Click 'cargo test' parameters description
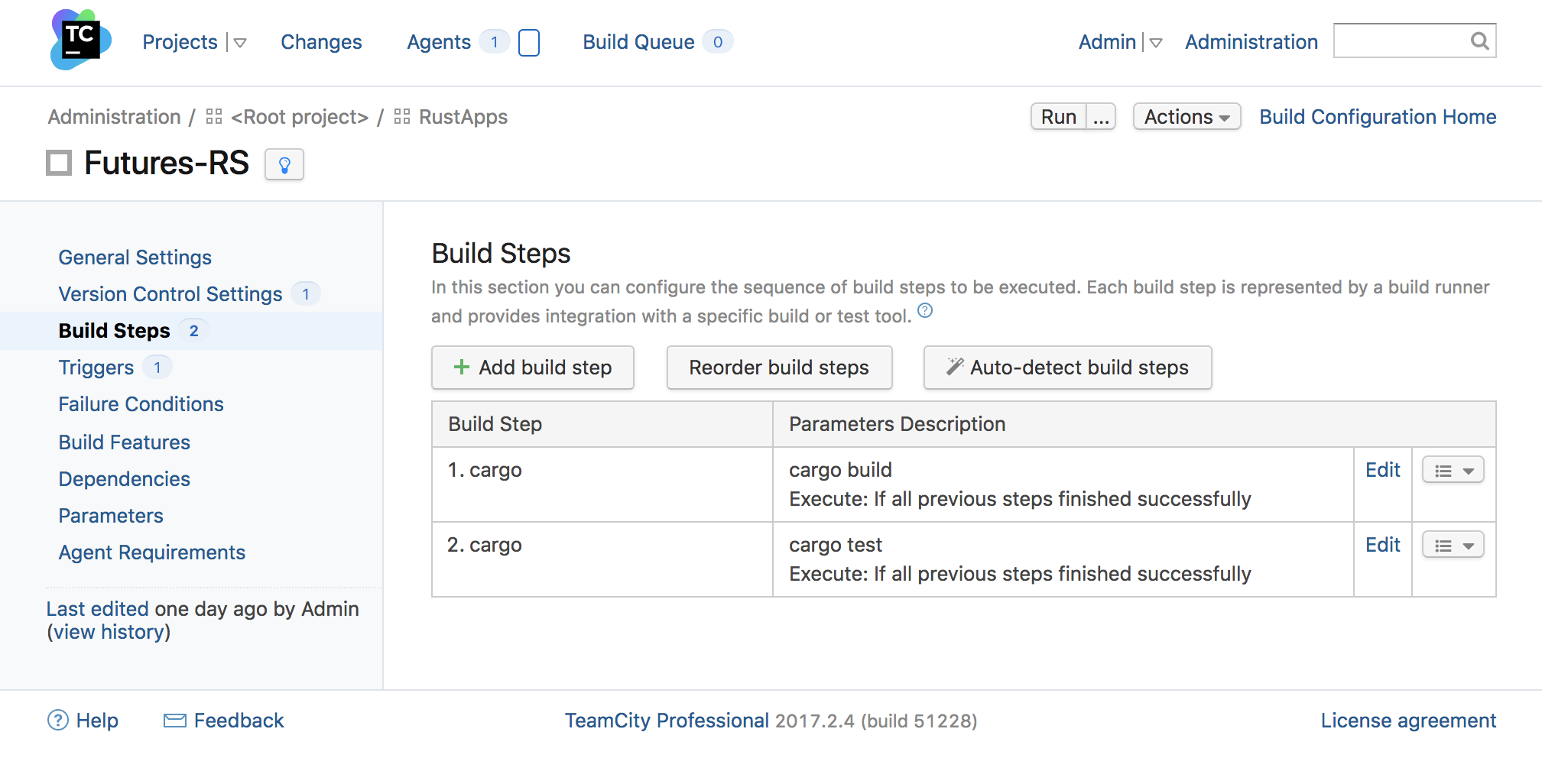The height and width of the screenshot is (784, 1542). click(836, 545)
